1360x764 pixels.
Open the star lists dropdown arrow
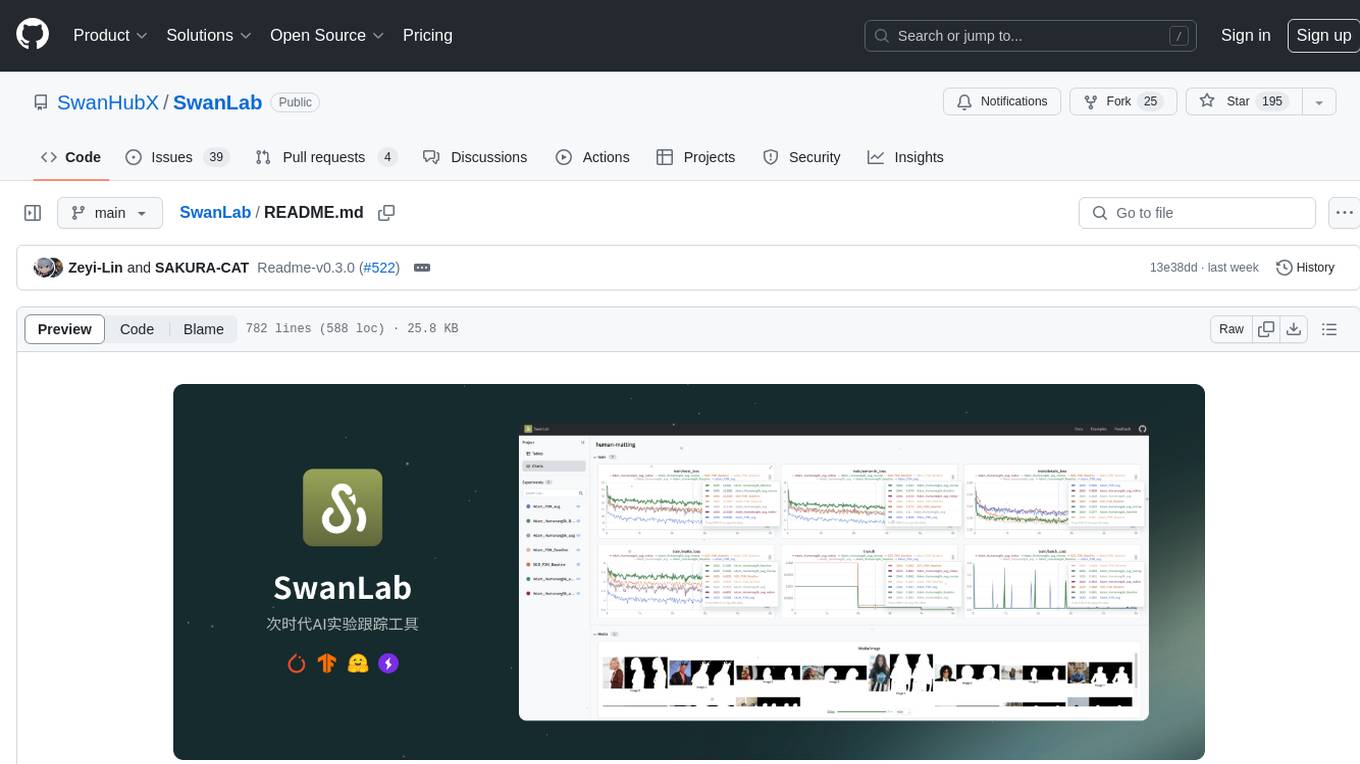pyautogui.click(x=1318, y=102)
